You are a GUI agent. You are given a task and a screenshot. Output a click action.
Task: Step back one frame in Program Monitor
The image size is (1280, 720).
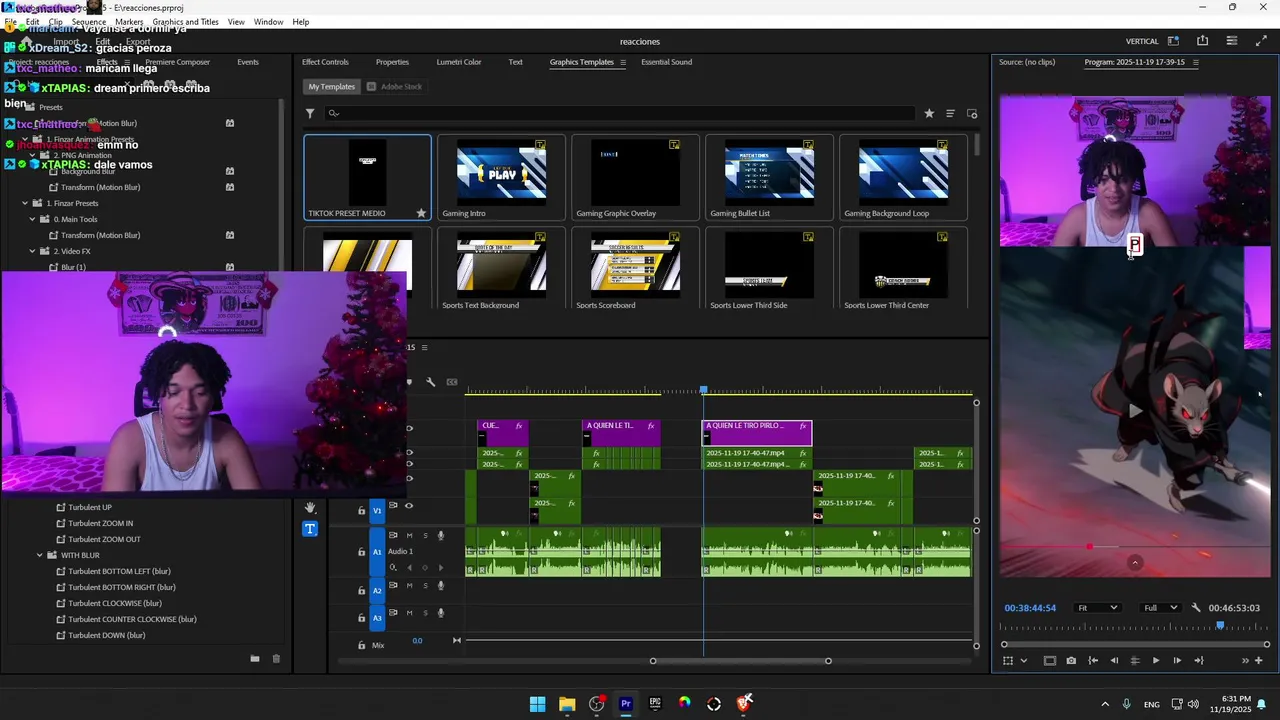pyautogui.click(x=1114, y=660)
